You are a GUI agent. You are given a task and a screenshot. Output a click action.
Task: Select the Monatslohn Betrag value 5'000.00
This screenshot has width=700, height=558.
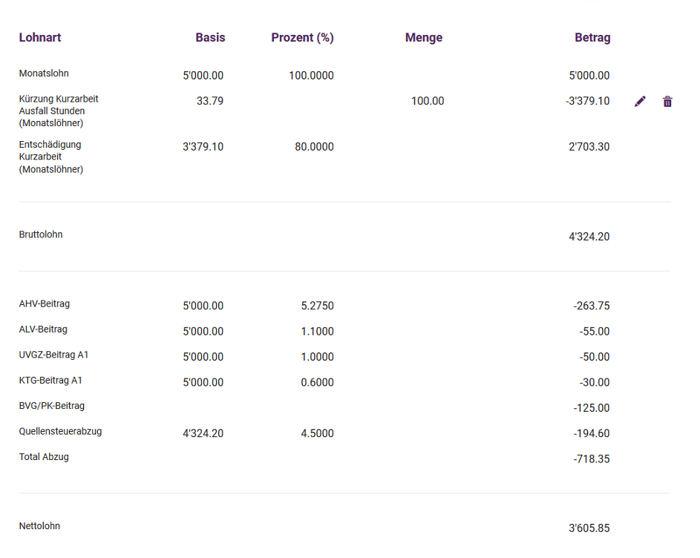[x=589, y=75]
